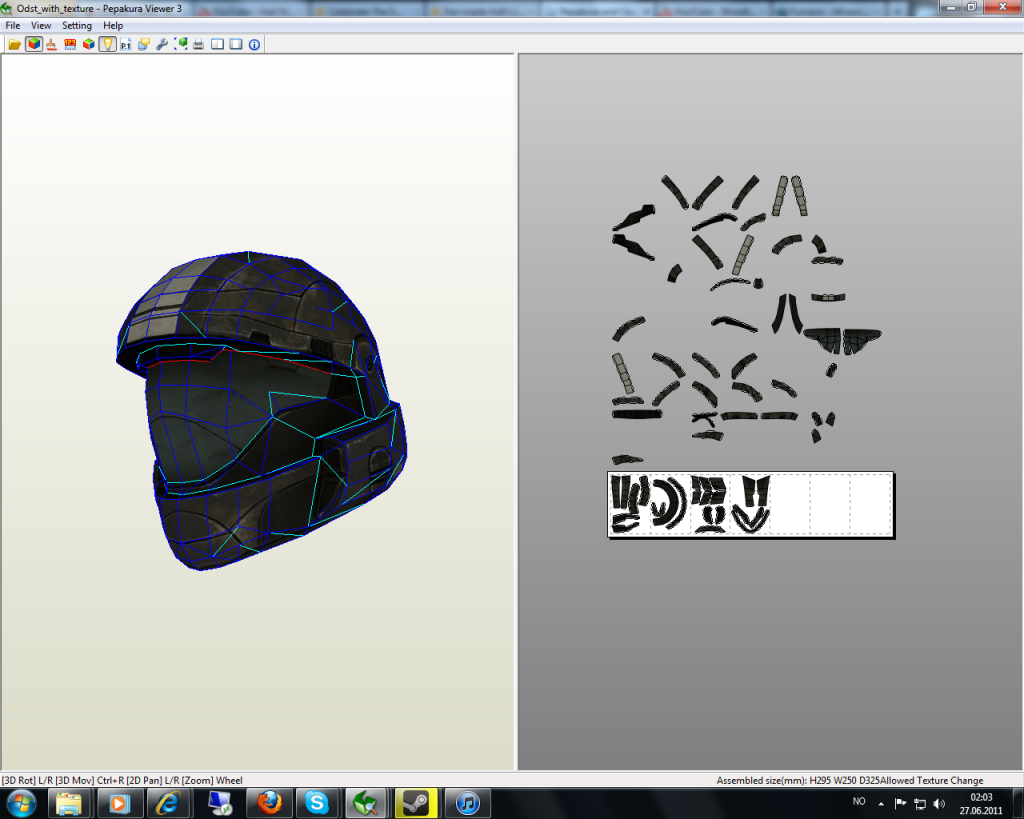1024x819 pixels.
Task: Click the blue information icon
Action: point(254,44)
